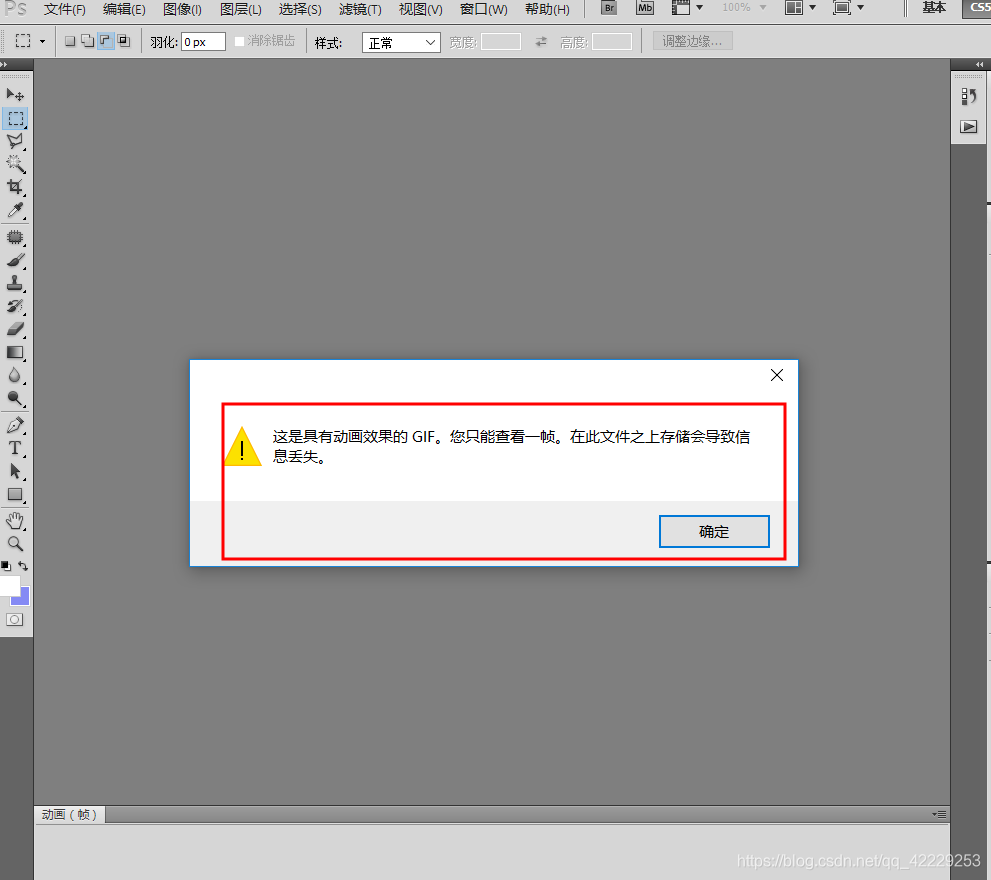Select the Blur tool
The width and height of the screenshot is (991, 880).
[x=15, y=376]
